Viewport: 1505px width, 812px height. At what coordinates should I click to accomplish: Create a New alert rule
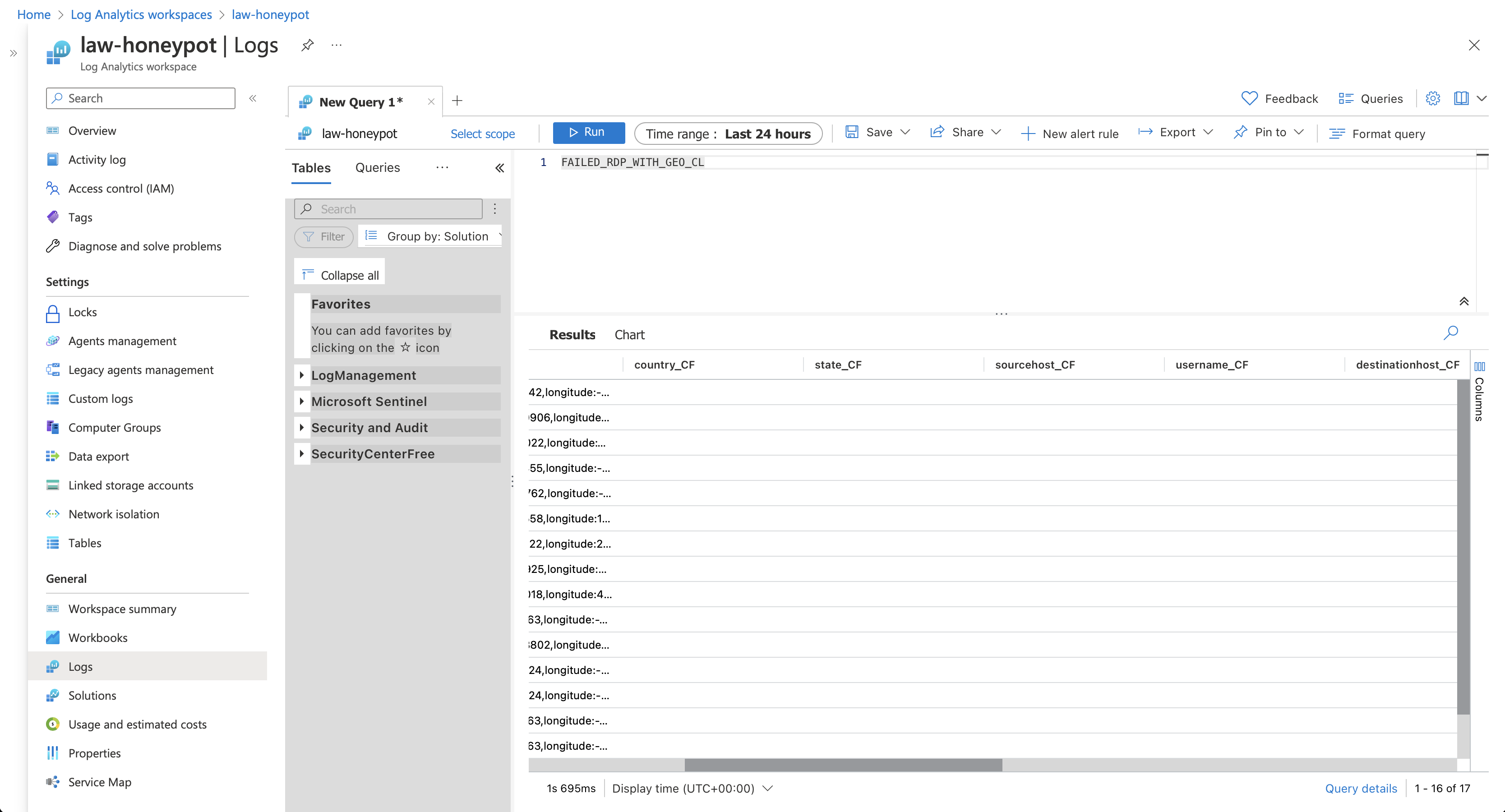tap(1070, 134)
